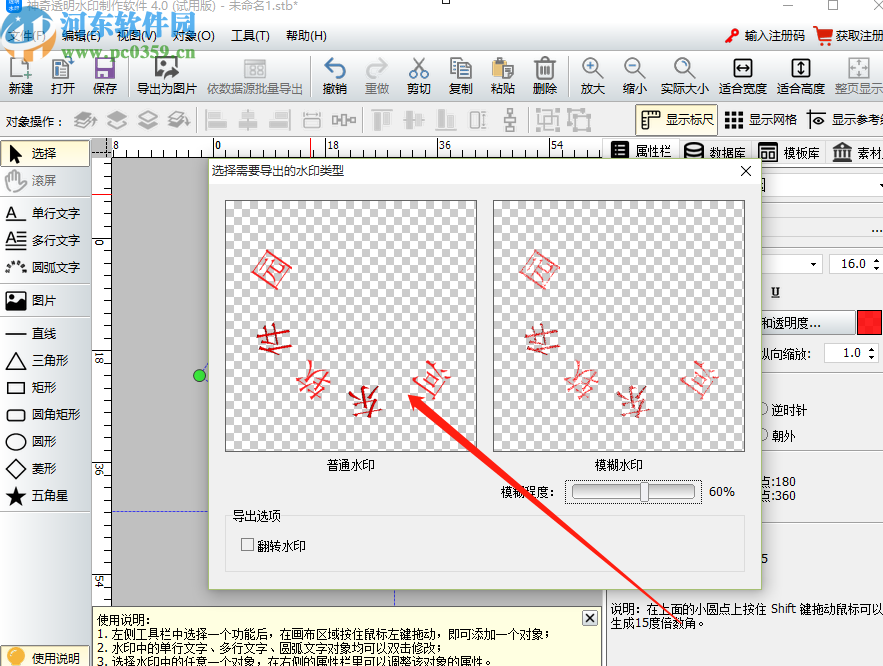Click the 16.0 font size stepper arrows
The height and width of the screenshot is (666, 883).
tap(876, 263)
